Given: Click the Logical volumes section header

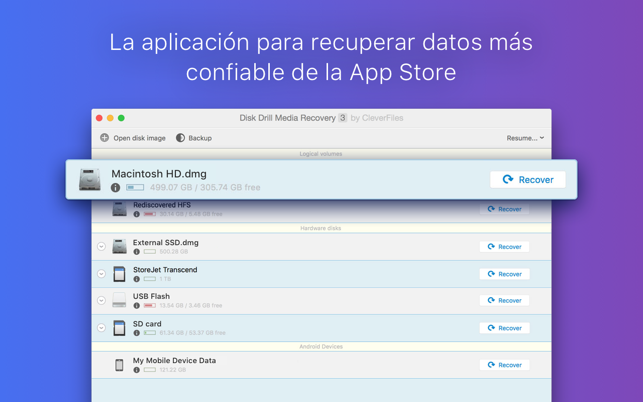Looking at the screenshot, I should (x=321, y=154).
